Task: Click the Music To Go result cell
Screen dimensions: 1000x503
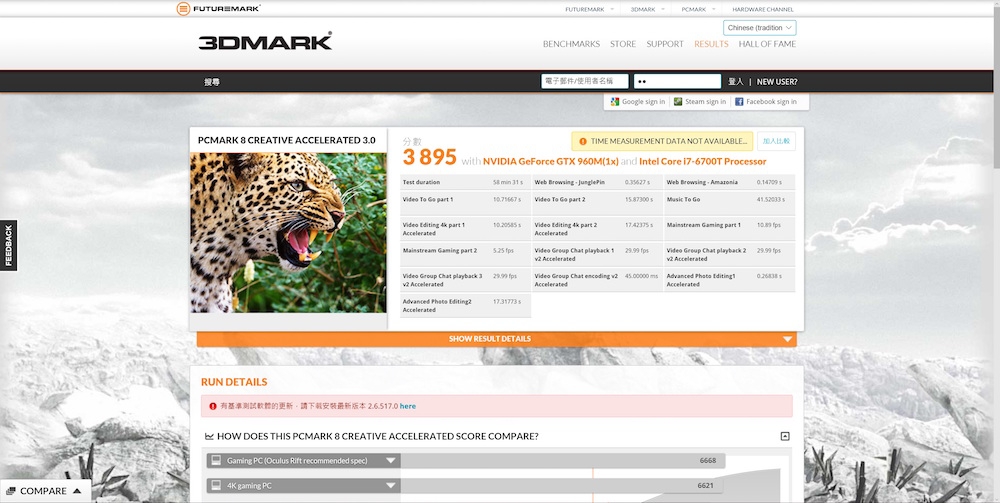Action: tap(730, 203)
